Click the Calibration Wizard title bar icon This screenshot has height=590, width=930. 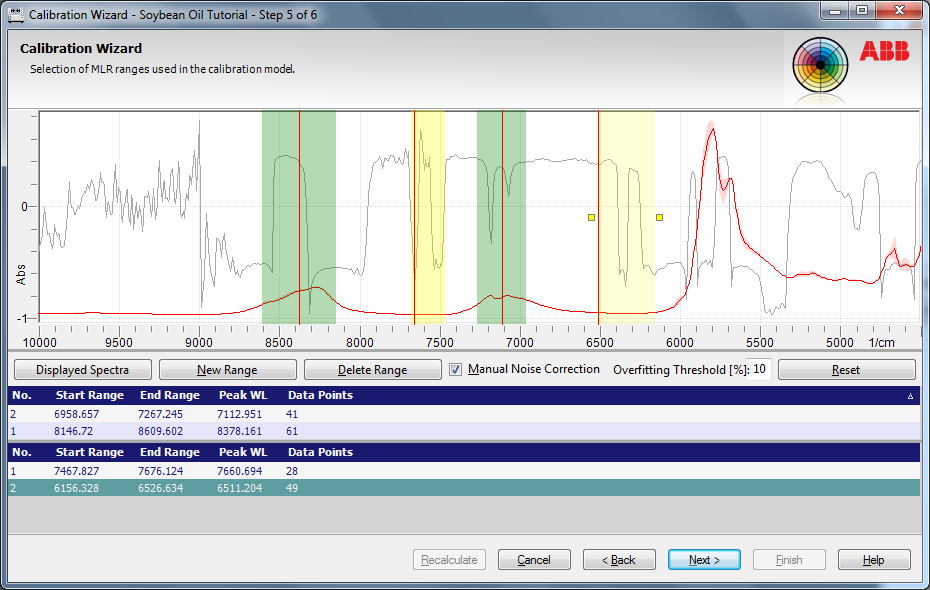point(15,15)
